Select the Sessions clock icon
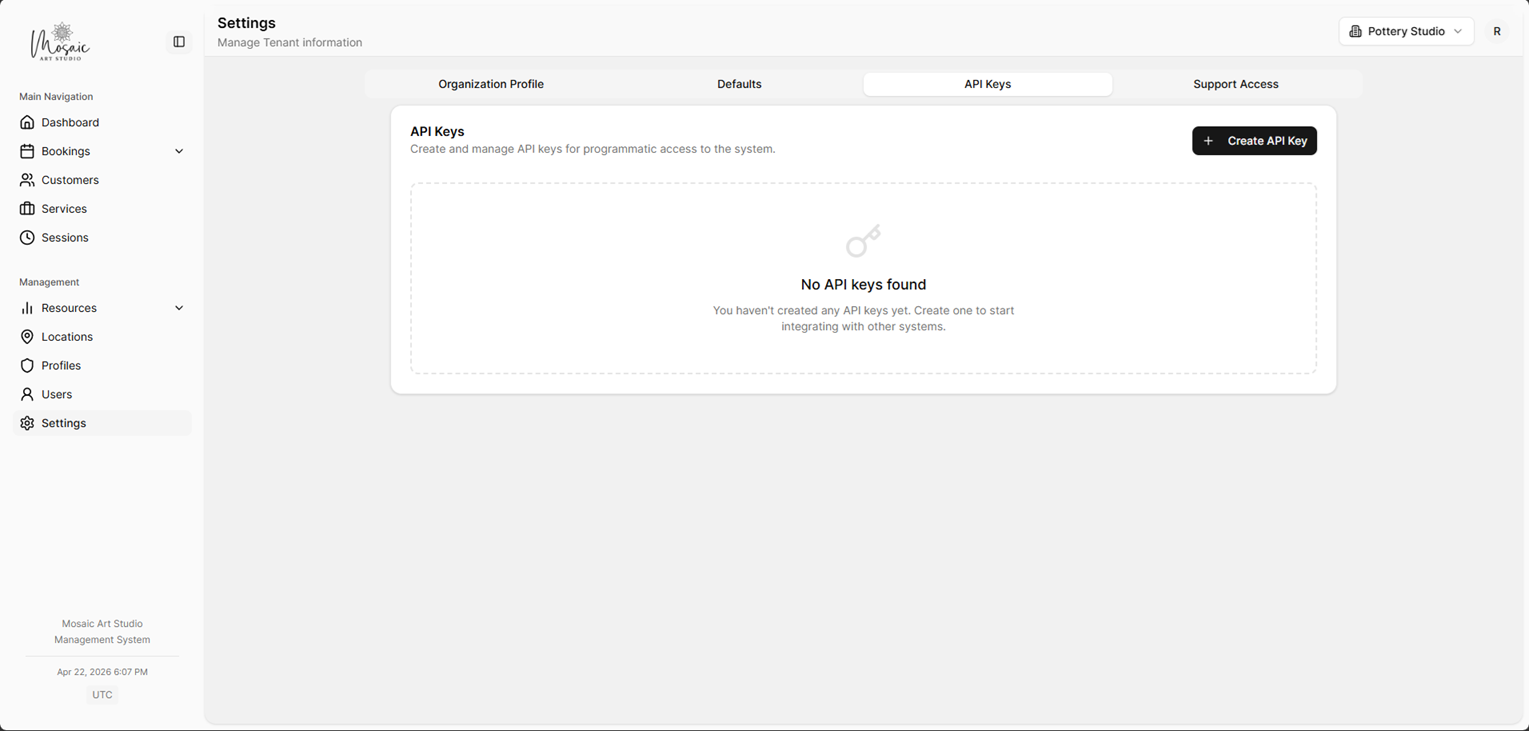The width and height of the screenshot is (1529, 731). click(x=27, y=237)
